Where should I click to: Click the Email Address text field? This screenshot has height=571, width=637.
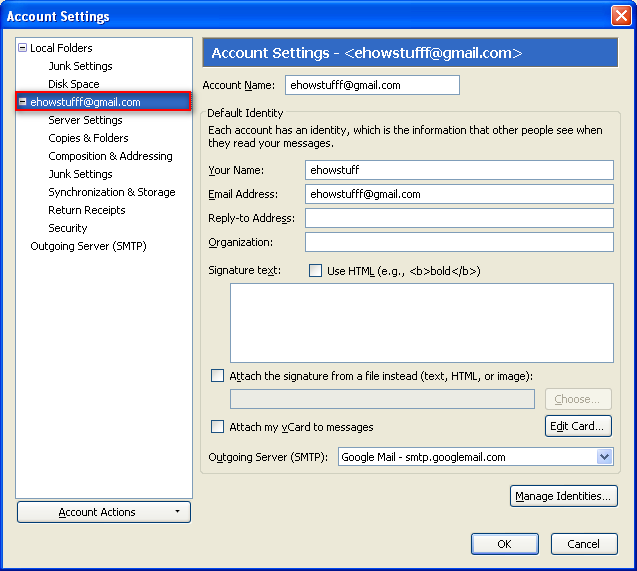[459, 194]
